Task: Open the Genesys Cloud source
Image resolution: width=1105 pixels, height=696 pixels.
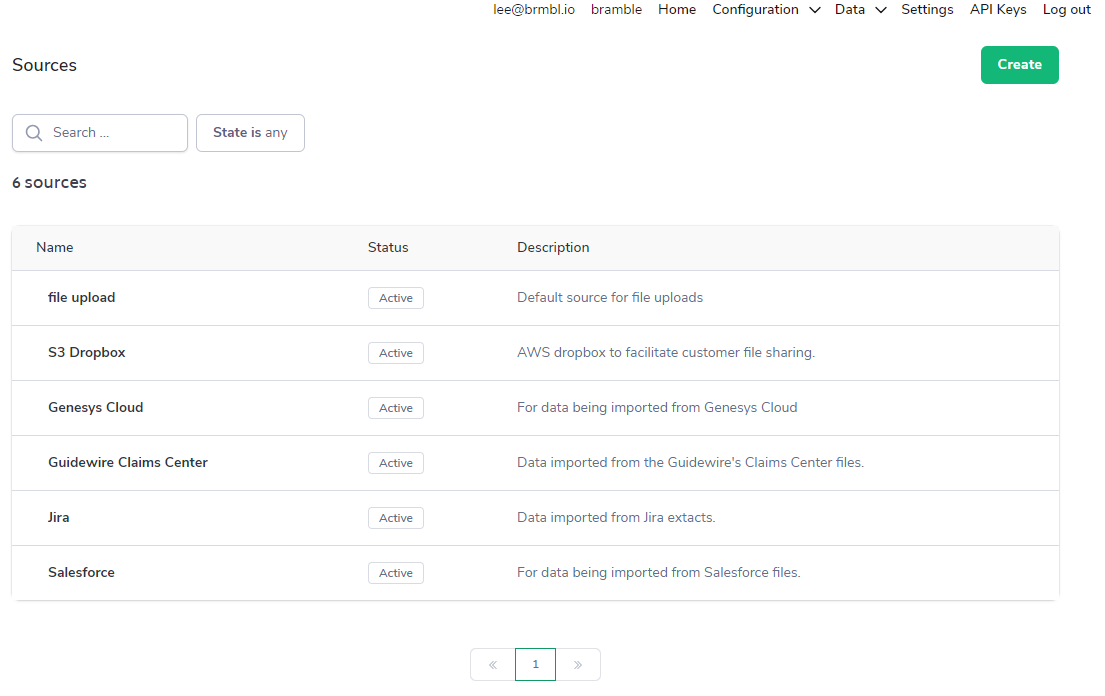Action: click(96, 408)
